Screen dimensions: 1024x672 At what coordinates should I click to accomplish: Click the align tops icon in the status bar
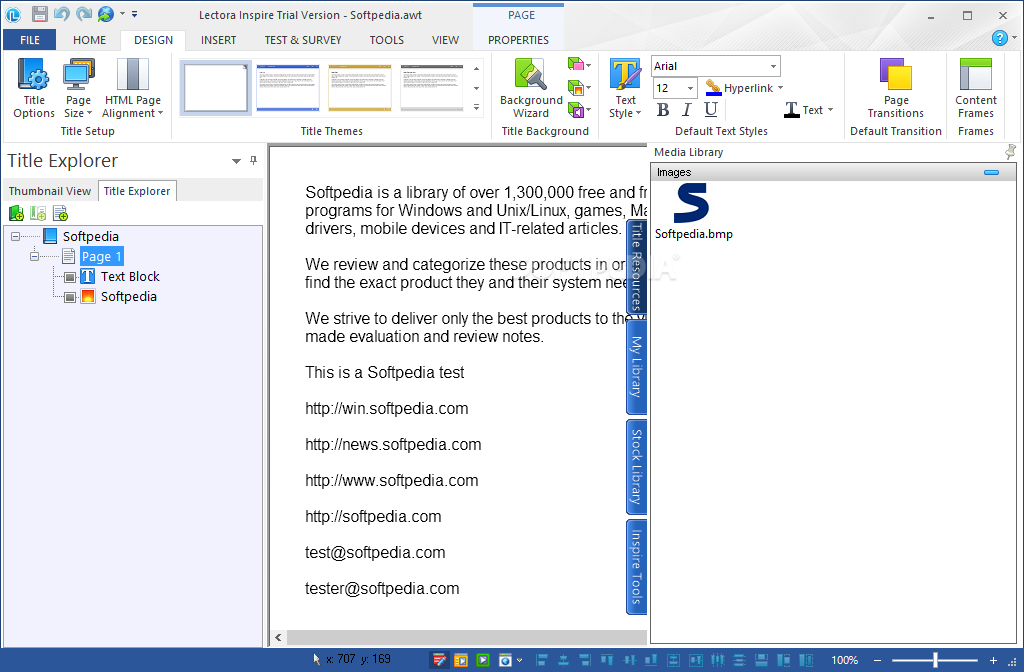click(x=607, y=660)
